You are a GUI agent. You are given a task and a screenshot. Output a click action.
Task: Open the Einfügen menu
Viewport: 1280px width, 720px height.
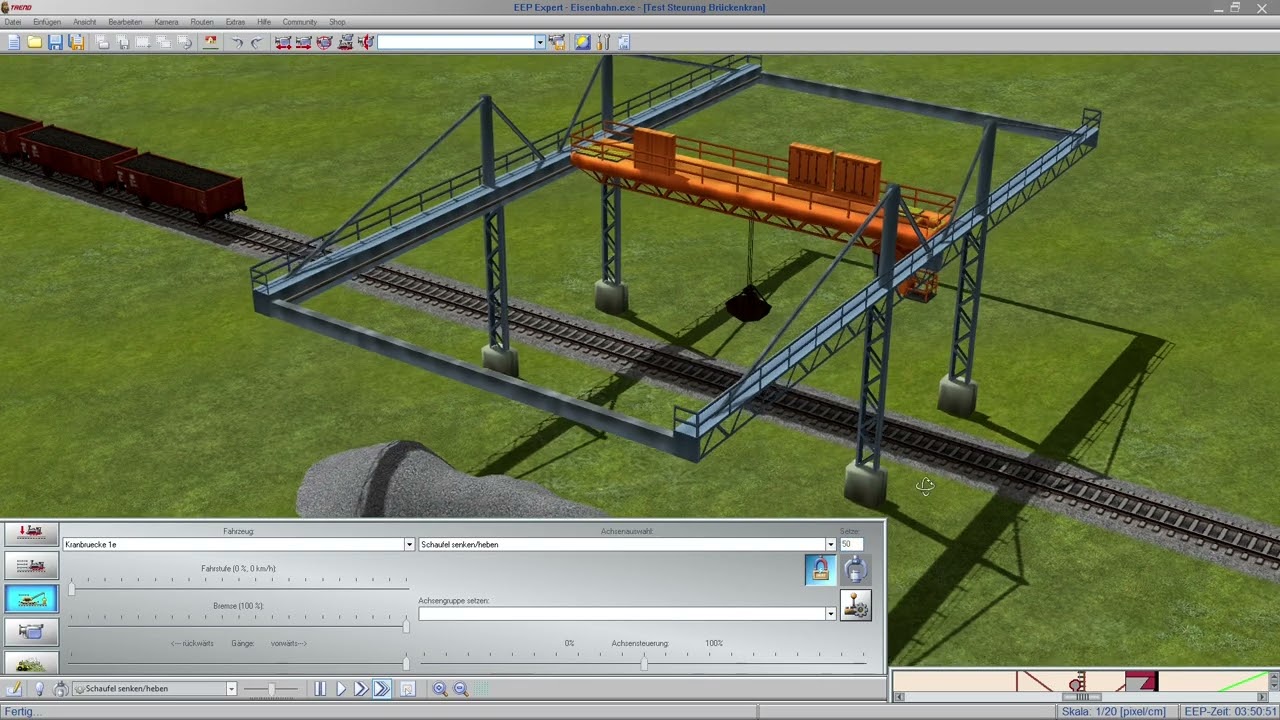tap(47, 22)
